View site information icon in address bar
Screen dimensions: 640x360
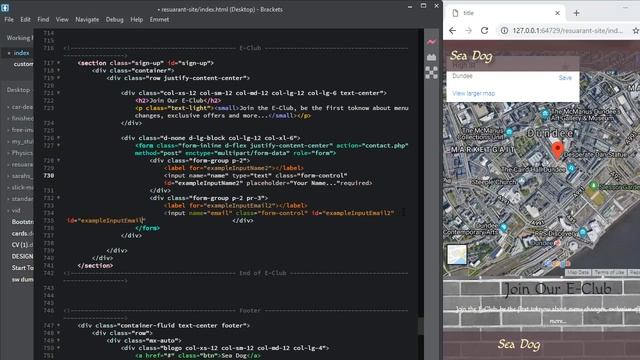(504, 31)
